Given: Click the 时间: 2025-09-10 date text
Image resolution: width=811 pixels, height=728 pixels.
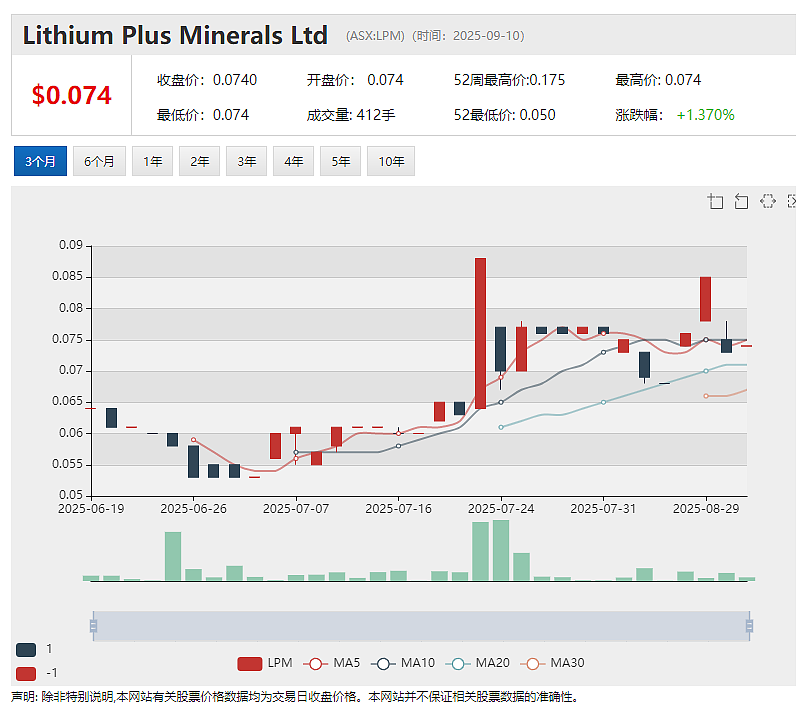Looking at the screenshot, I should (x=469, y=36).
